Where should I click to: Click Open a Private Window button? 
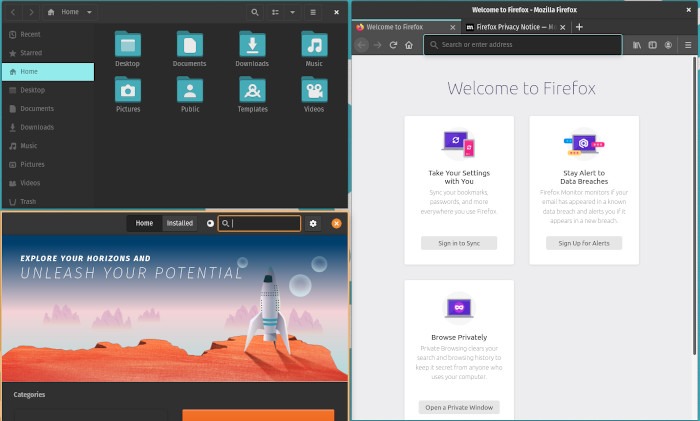tap(459, 408)
